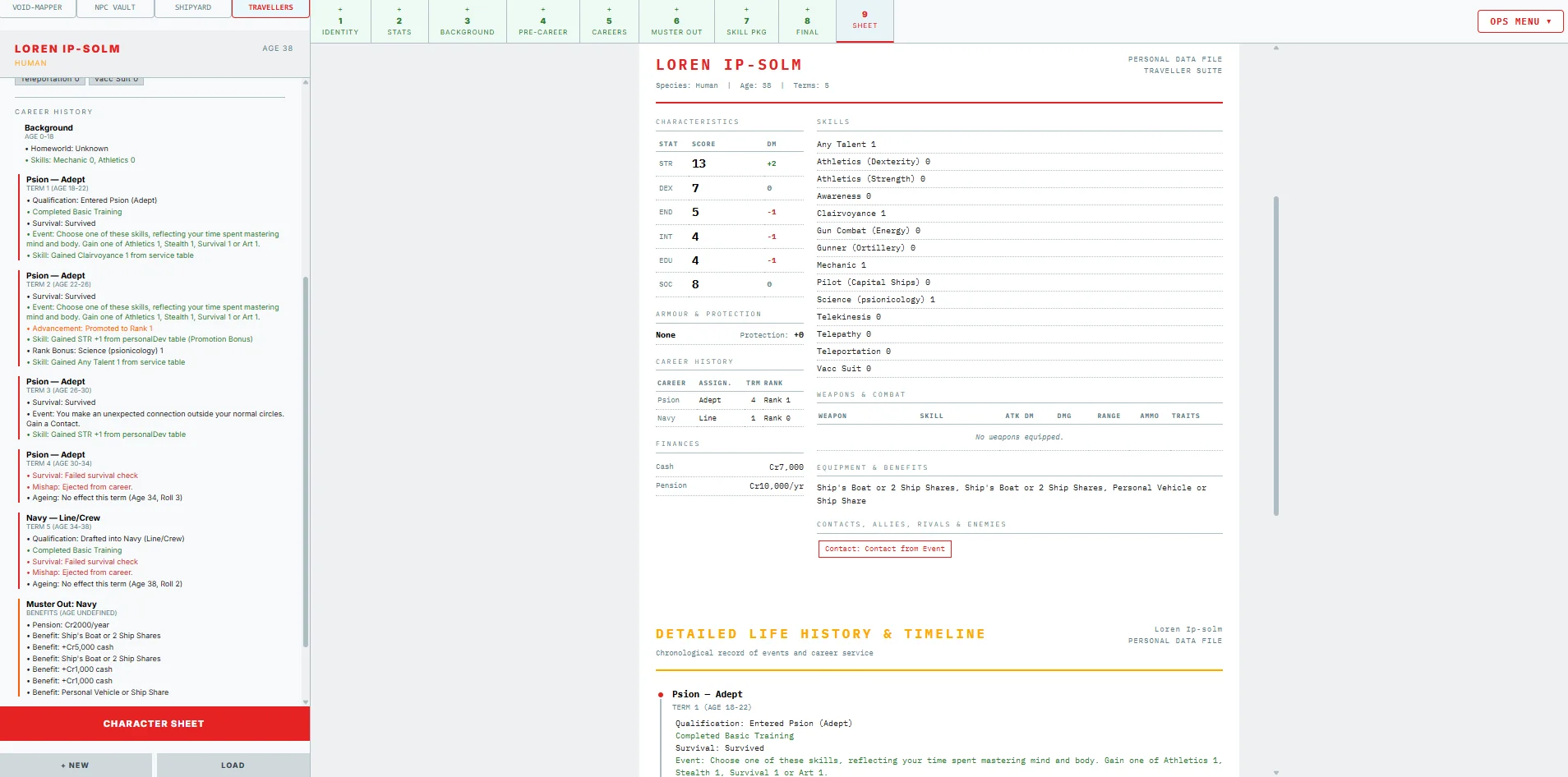The image size is (1568, 777).
Task: Click the Contact from Event tag
Action: coord(885,549)
